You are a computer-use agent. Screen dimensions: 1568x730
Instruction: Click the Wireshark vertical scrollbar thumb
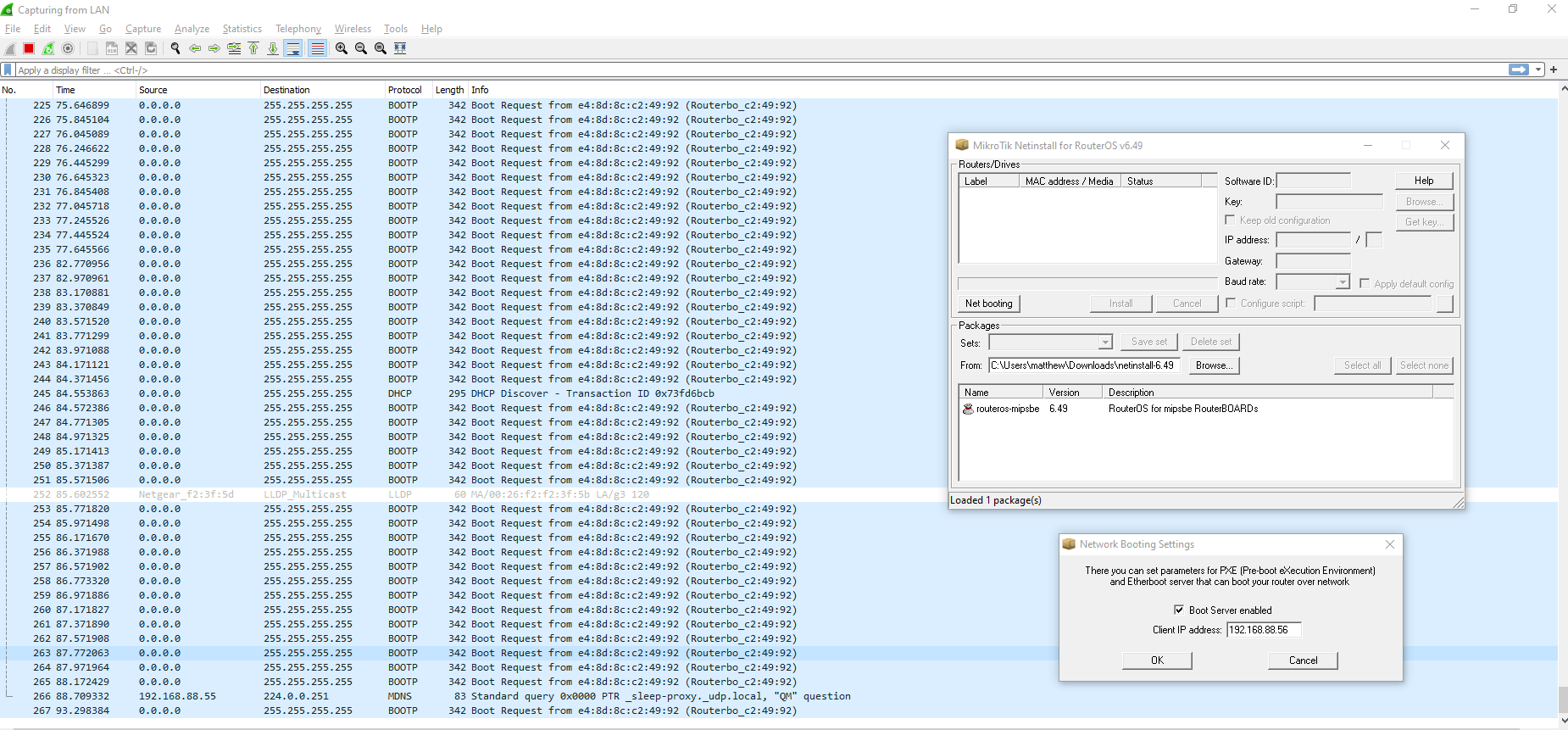click(1563, 700)
